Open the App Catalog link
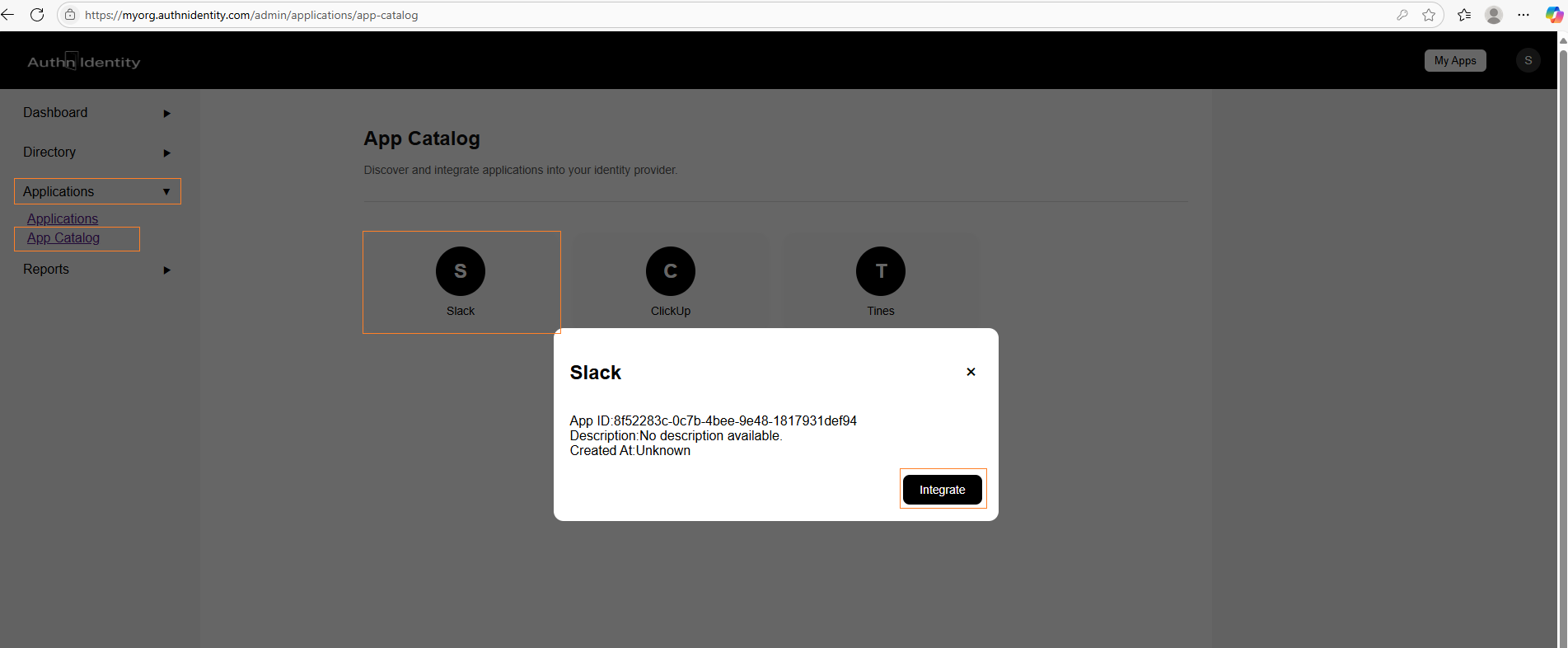 [x=63, y=237]
